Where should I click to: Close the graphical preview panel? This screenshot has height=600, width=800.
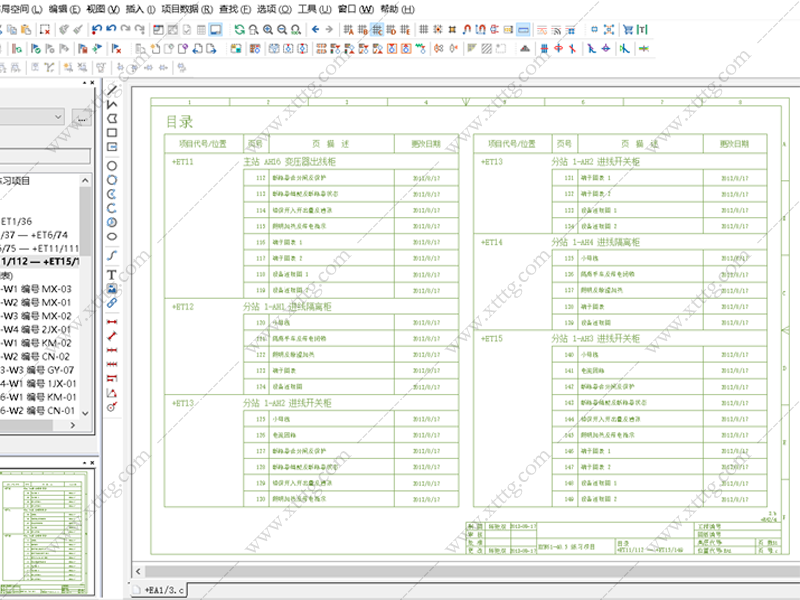pyautogui.click(x=92, y=463)
